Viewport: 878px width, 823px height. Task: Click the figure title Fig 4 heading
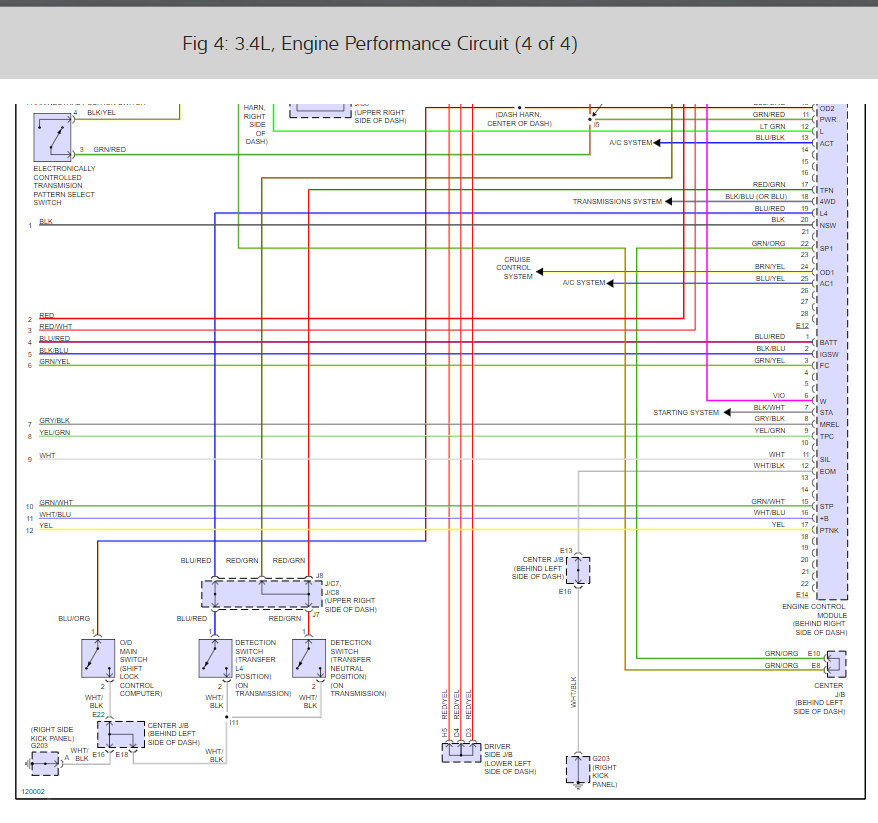380,44
